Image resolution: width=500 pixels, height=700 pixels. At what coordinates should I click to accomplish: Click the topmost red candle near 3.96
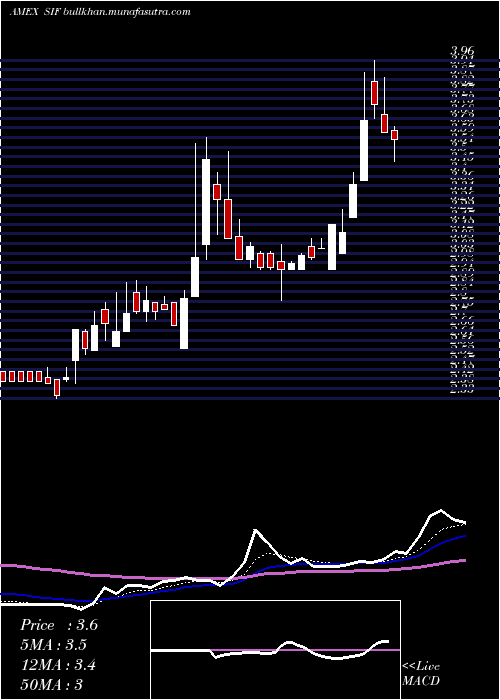coord(375,93)
